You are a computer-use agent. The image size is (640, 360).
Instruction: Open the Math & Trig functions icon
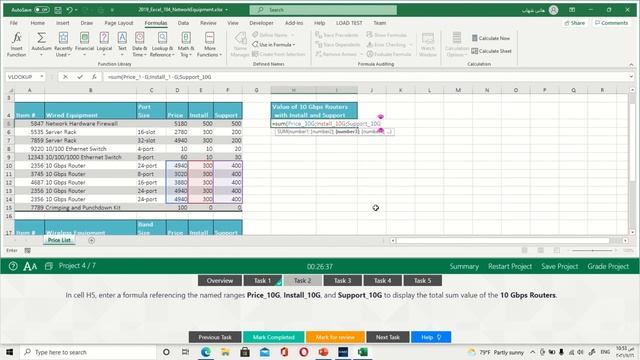186,38
